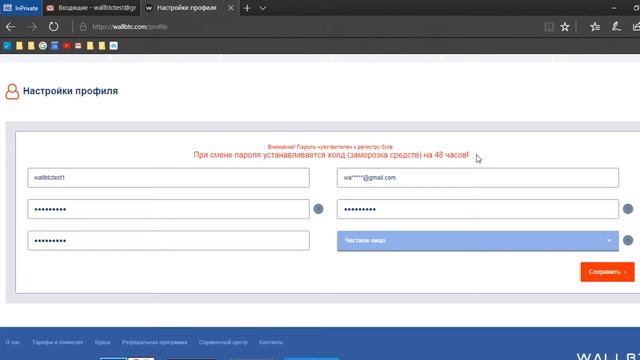
Task: Minimize the browser window
Action: click(613, 8)
